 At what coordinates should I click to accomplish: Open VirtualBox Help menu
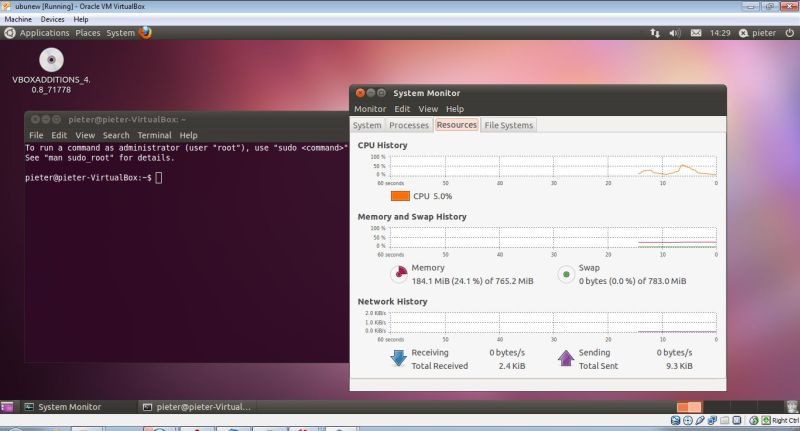[x=81, y=19]
